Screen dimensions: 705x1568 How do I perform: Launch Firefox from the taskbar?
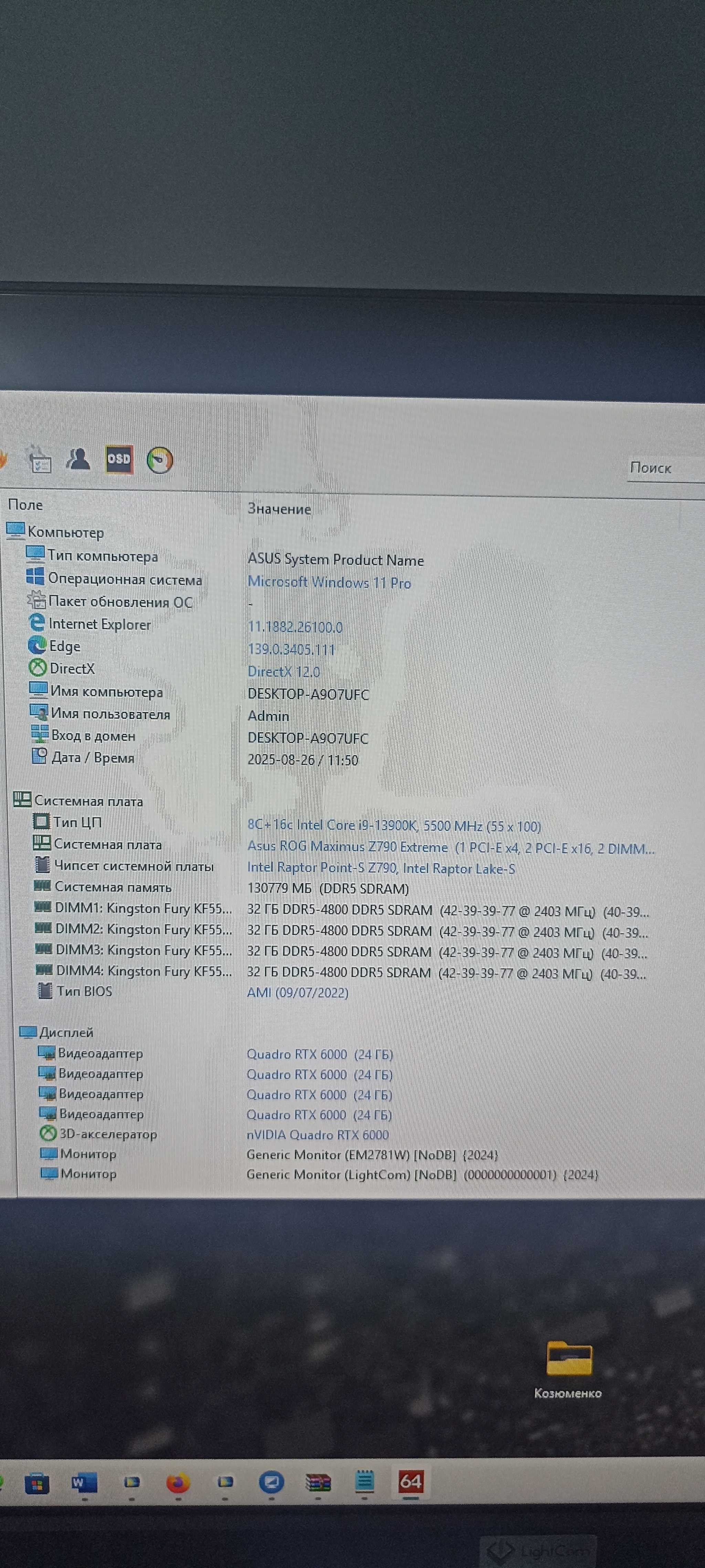click(x=178, y=1482)
